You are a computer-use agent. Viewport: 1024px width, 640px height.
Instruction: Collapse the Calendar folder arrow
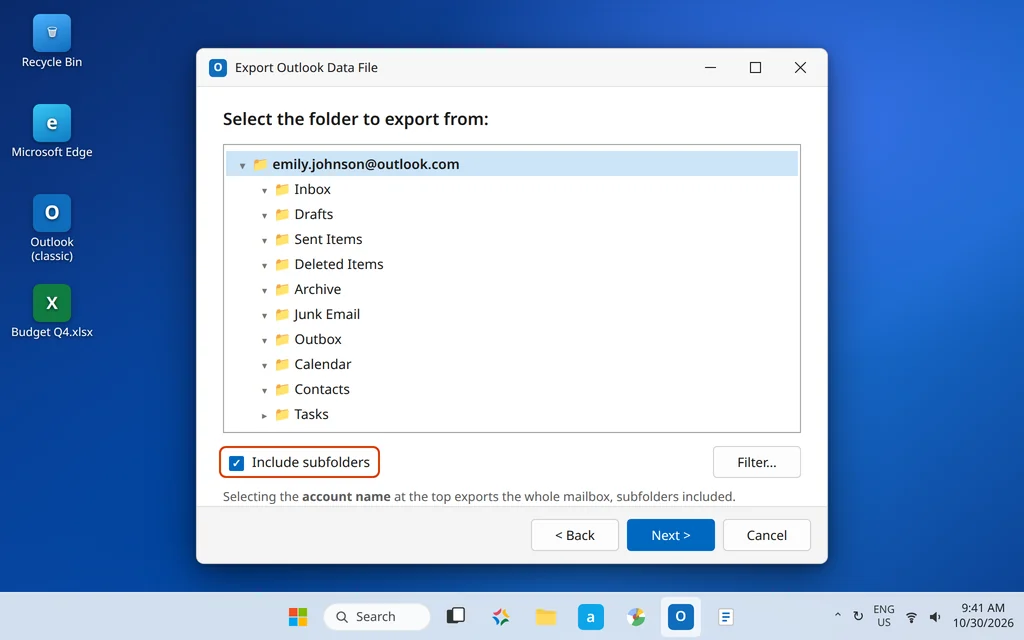264,366
